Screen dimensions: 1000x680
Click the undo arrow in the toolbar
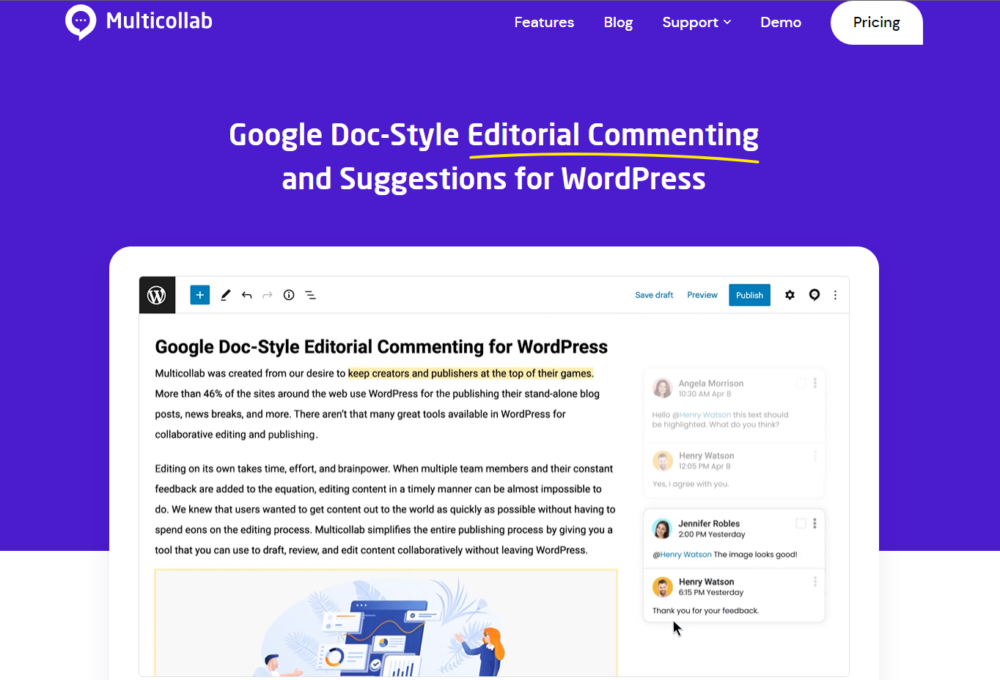point(247,295)
